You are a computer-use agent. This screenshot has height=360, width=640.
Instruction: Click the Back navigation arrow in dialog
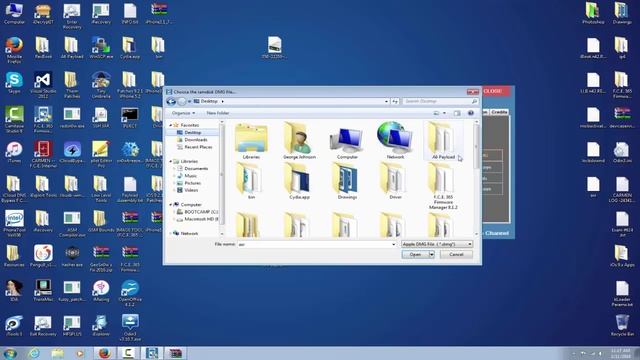point(171,101)
